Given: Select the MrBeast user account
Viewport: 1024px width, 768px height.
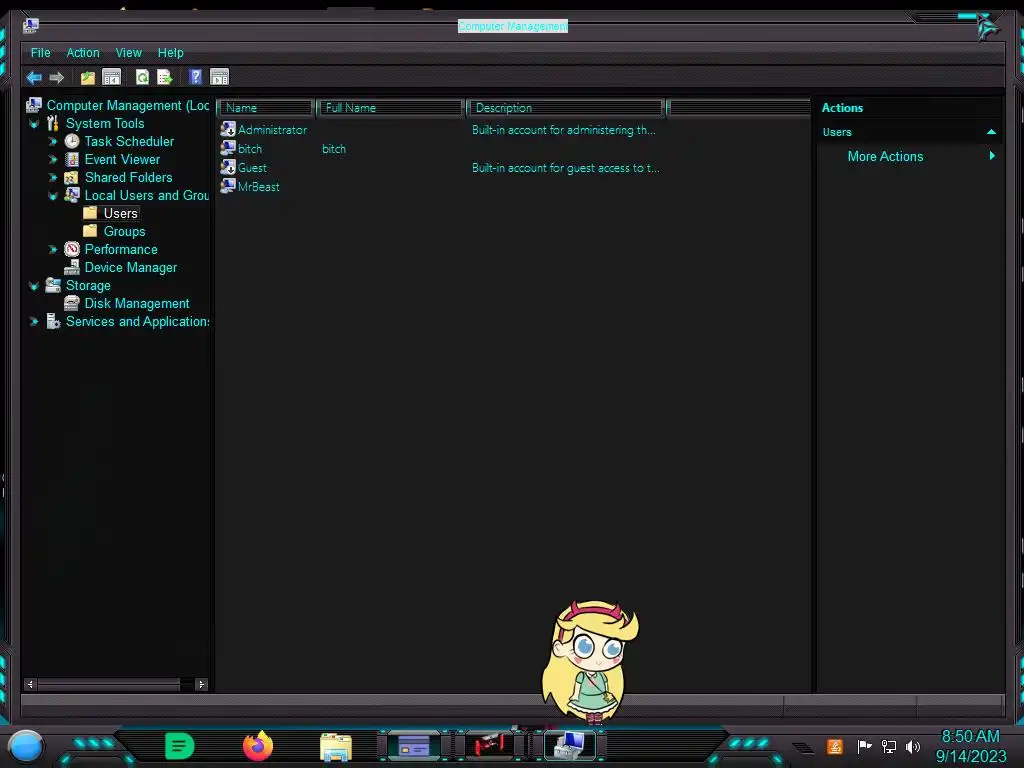Looking at the screenshot, I should pos(258,187).
